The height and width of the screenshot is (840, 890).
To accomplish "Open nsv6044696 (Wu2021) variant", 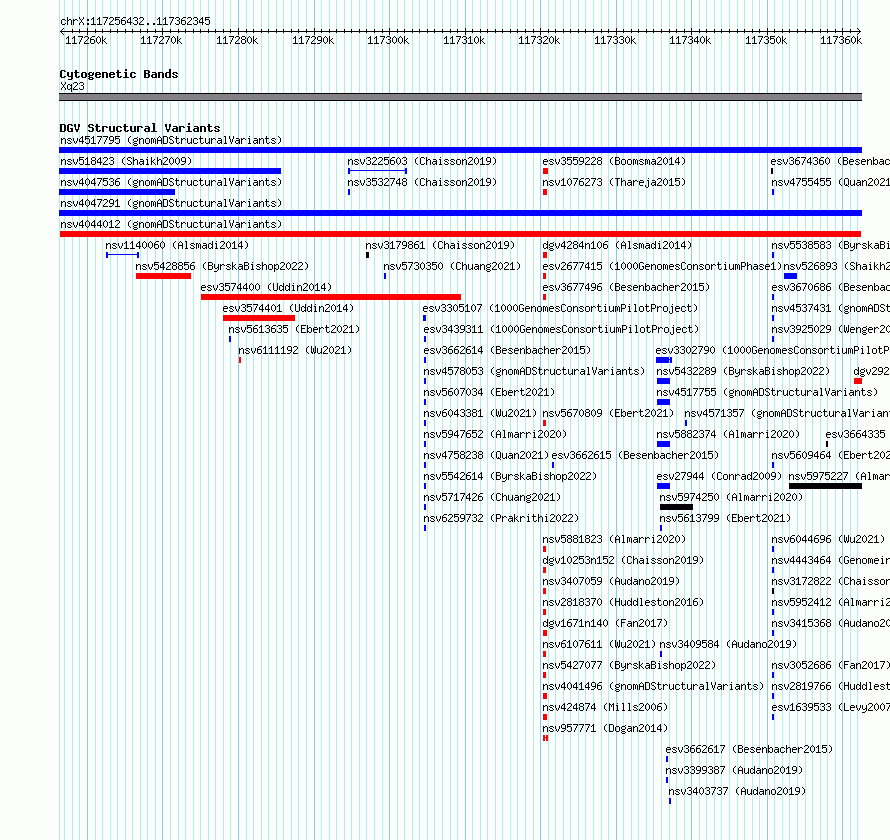I will (828, 539).
